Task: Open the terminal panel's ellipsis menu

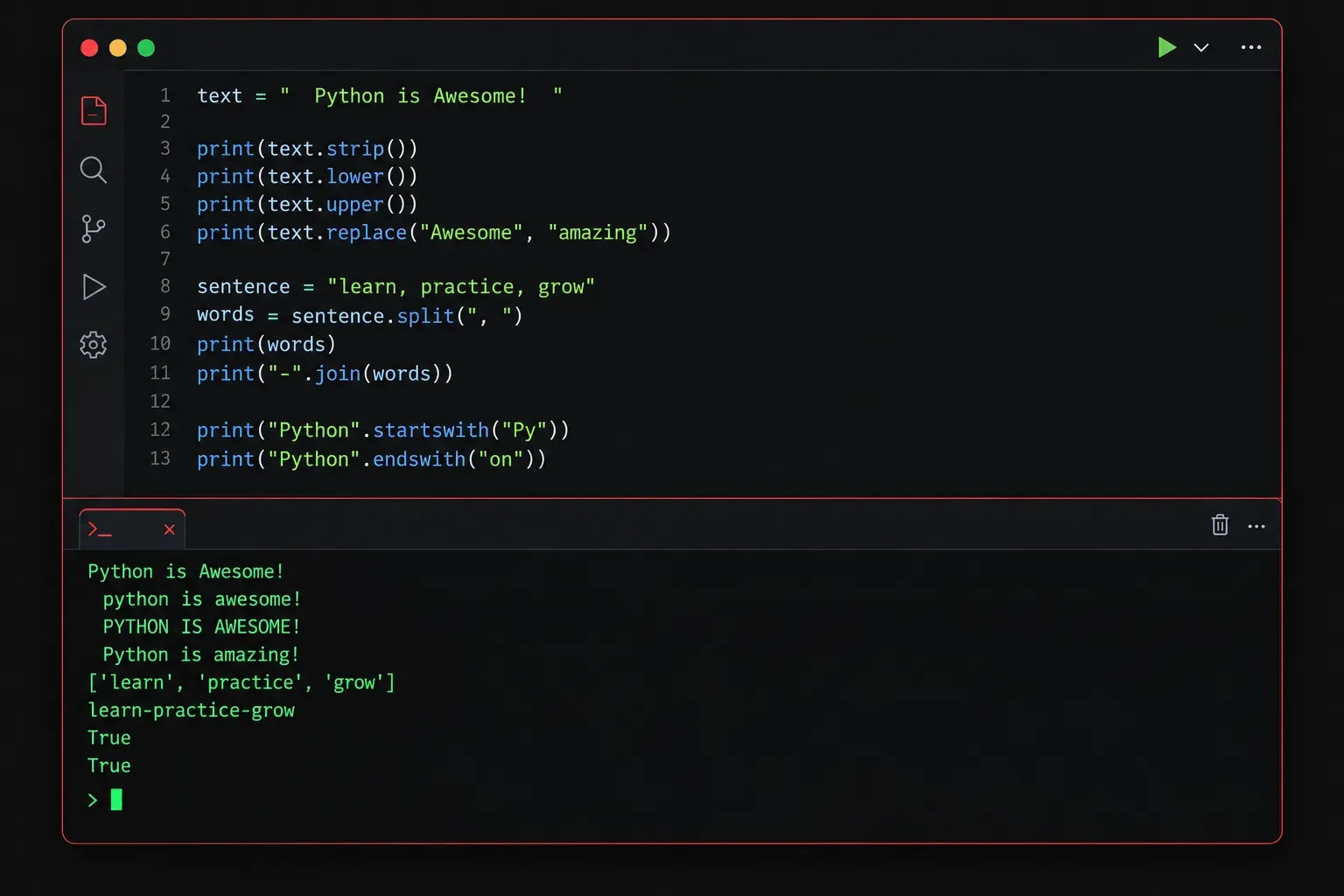Action: tap(1256, 527)
